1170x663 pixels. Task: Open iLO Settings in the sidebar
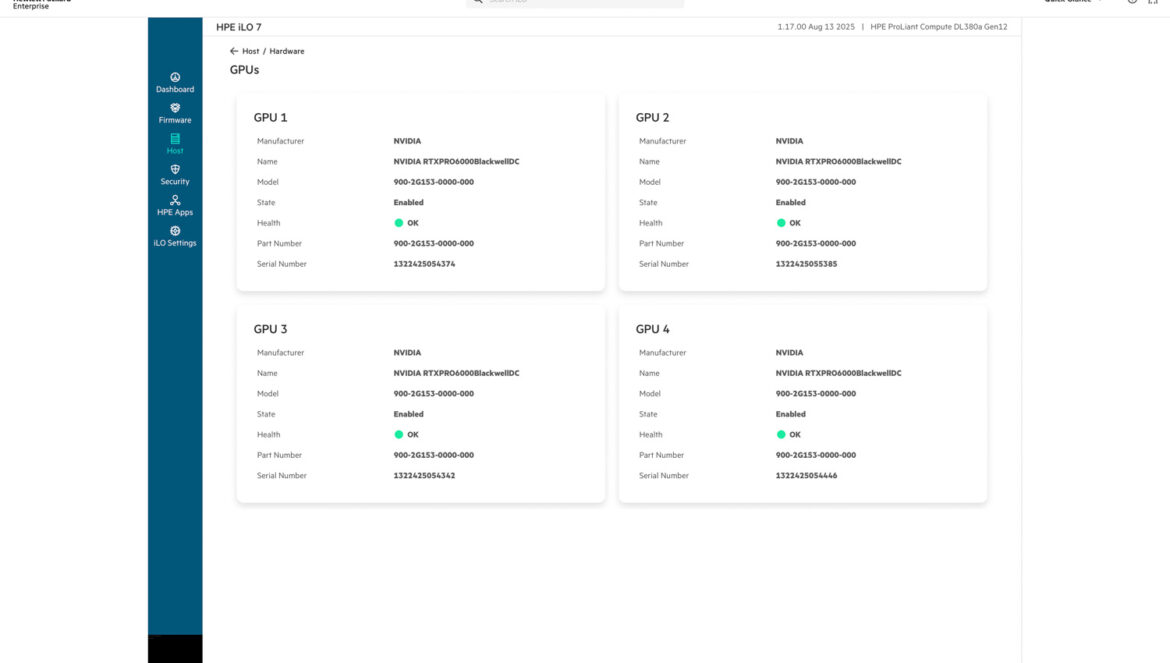[175, 231]
